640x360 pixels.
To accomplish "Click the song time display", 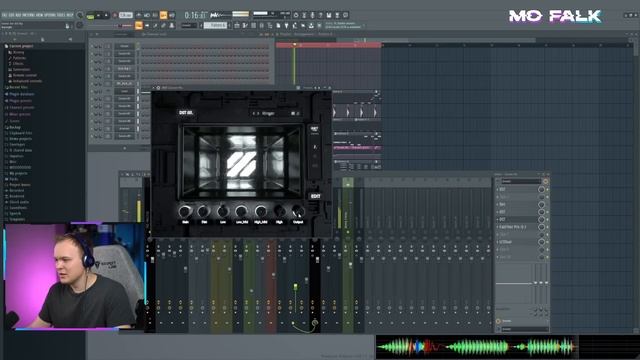I will [x=196, y=16].
